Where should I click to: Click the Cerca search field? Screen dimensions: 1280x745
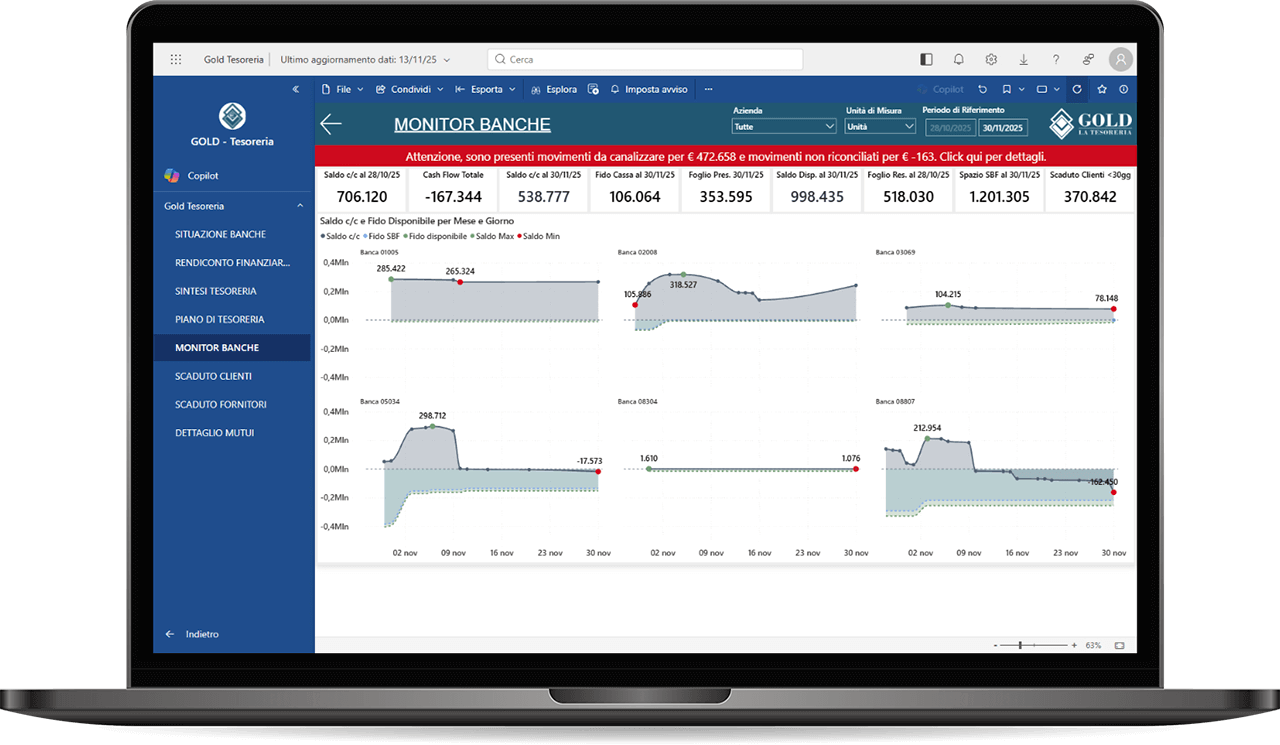point(645,60)
